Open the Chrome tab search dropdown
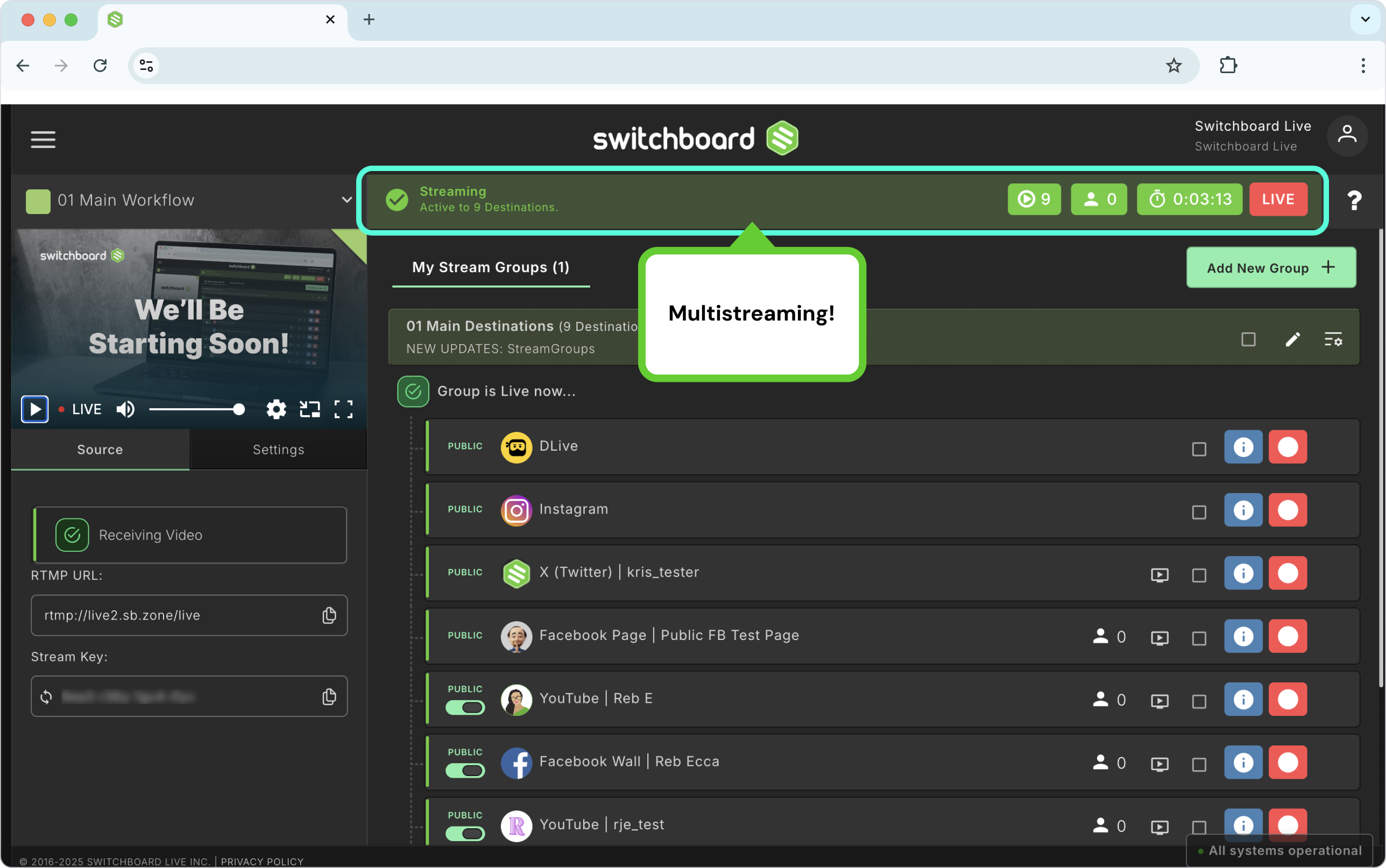The height and width of the screenshot is (868, 1386). (1366, 19)
